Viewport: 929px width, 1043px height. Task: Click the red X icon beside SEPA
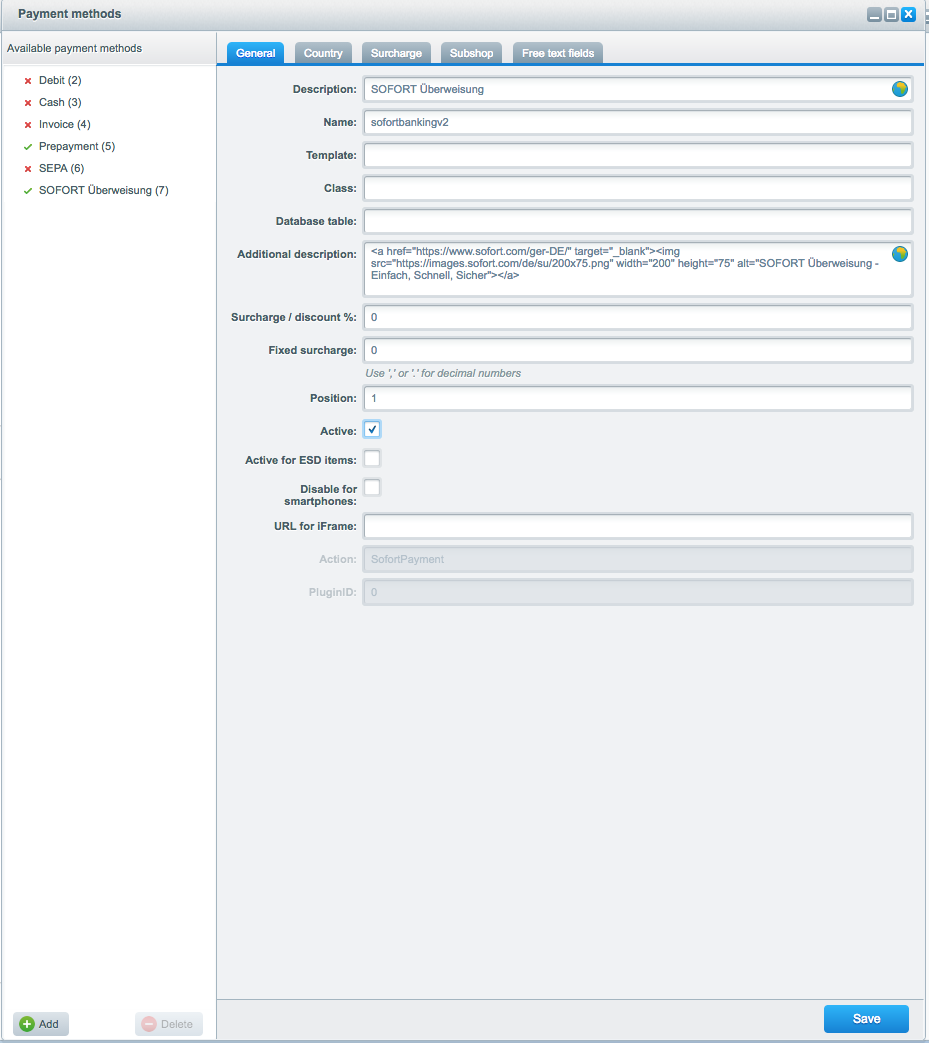(28, 169)
